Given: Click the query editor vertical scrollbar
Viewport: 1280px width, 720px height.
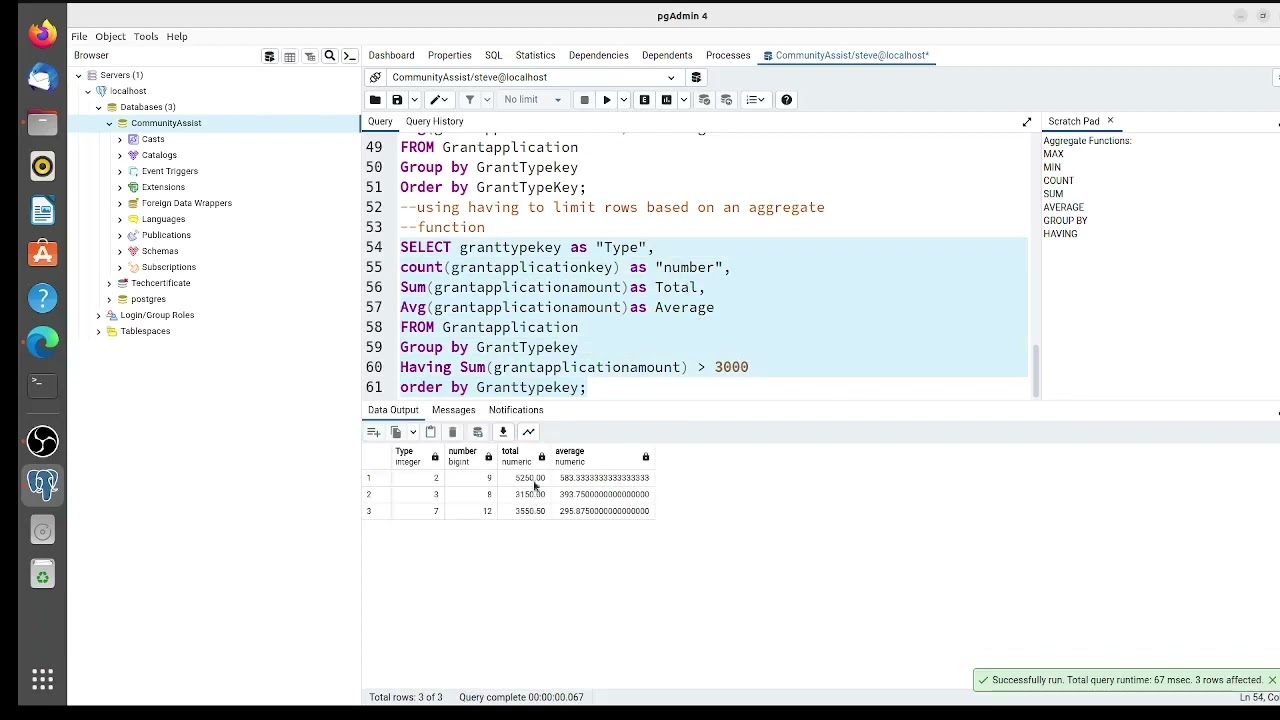Looking at the screenshot, I should 1035,370.
